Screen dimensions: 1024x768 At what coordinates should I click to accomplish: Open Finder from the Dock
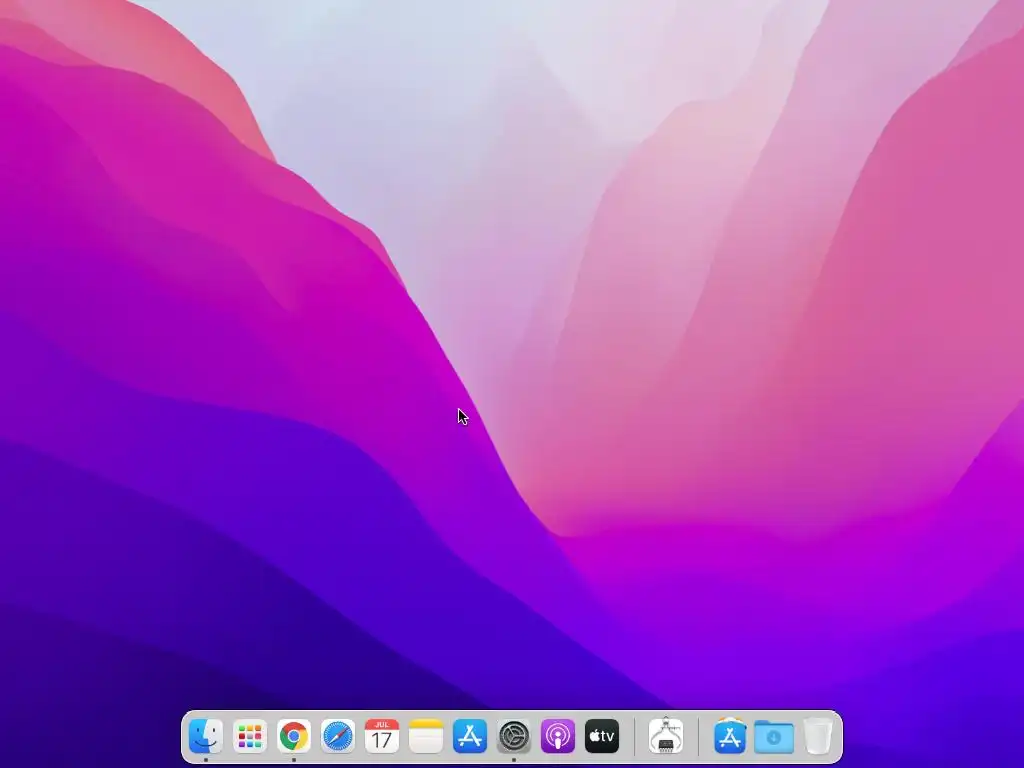[x=206, y=736]
